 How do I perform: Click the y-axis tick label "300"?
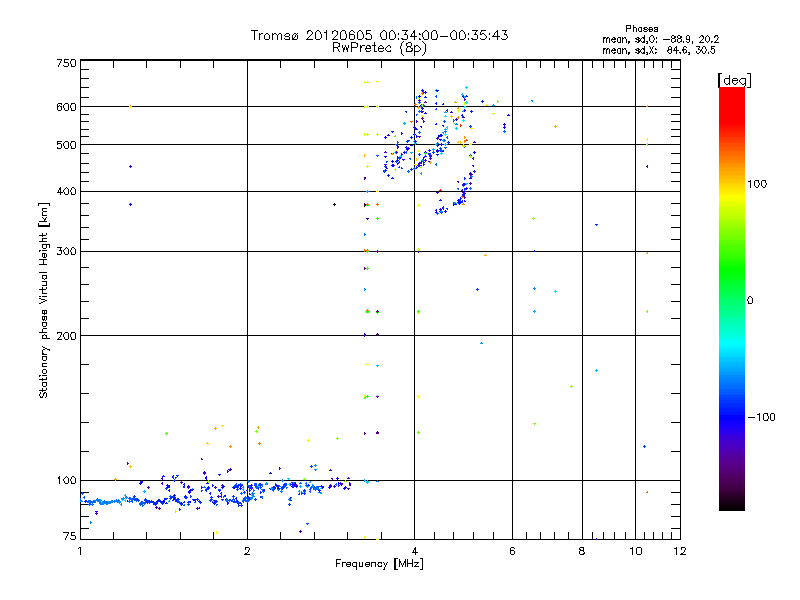click(x=67, y=252)
